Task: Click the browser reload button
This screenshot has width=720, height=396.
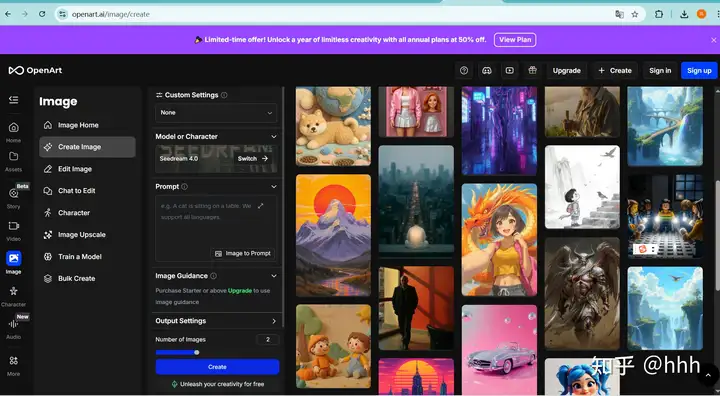Action: pos(42,14)
